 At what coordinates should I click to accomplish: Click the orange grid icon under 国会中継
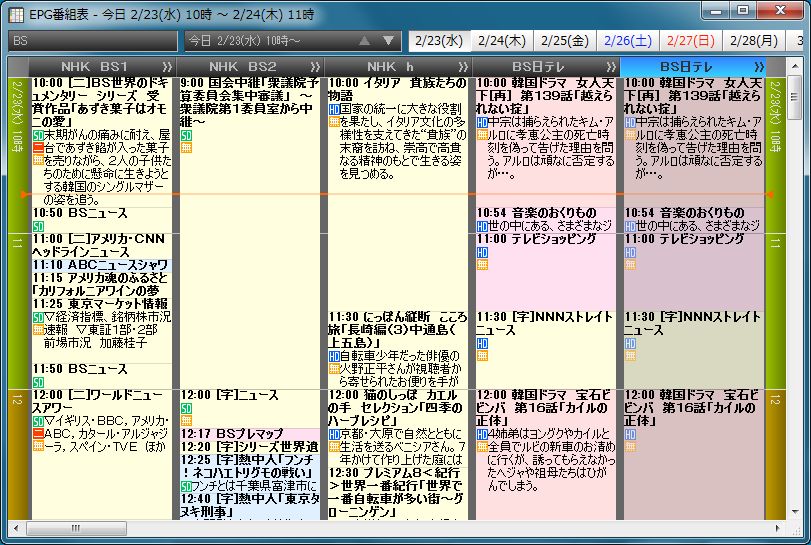tap(186, 148)
